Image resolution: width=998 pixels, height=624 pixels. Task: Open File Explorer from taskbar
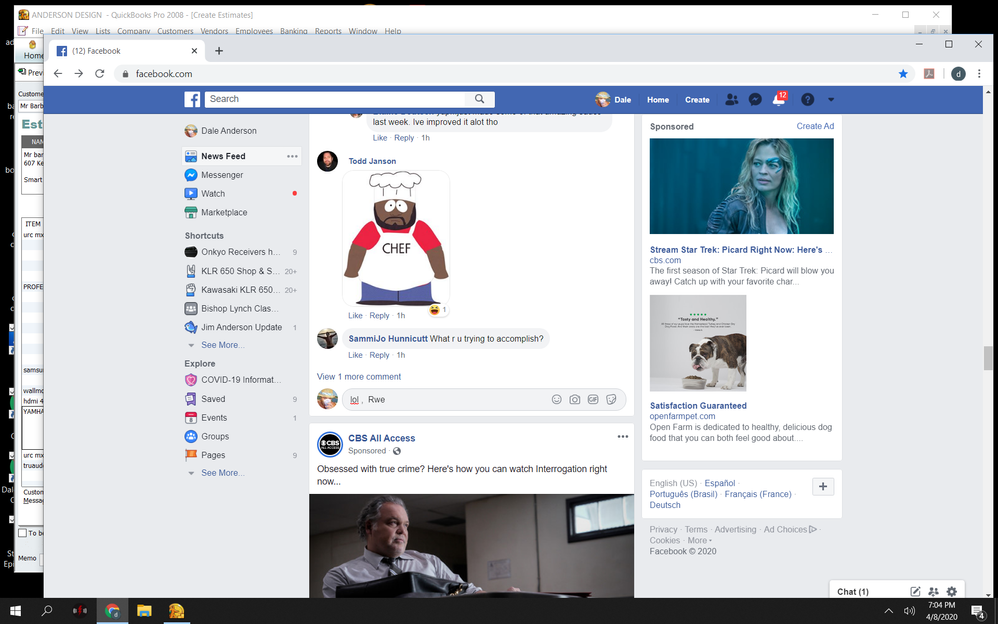144,611
